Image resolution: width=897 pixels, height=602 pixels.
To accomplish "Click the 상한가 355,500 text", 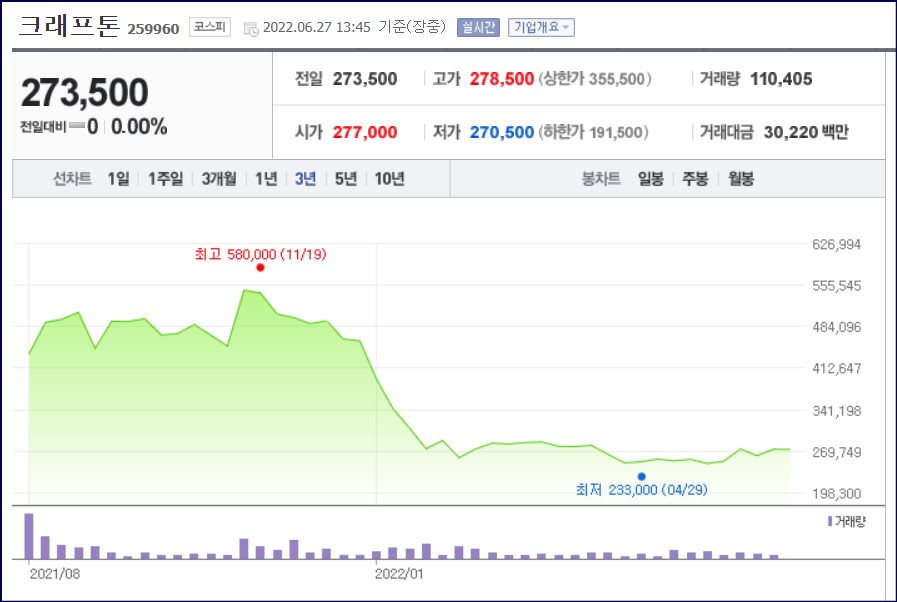I will [595, 79].
